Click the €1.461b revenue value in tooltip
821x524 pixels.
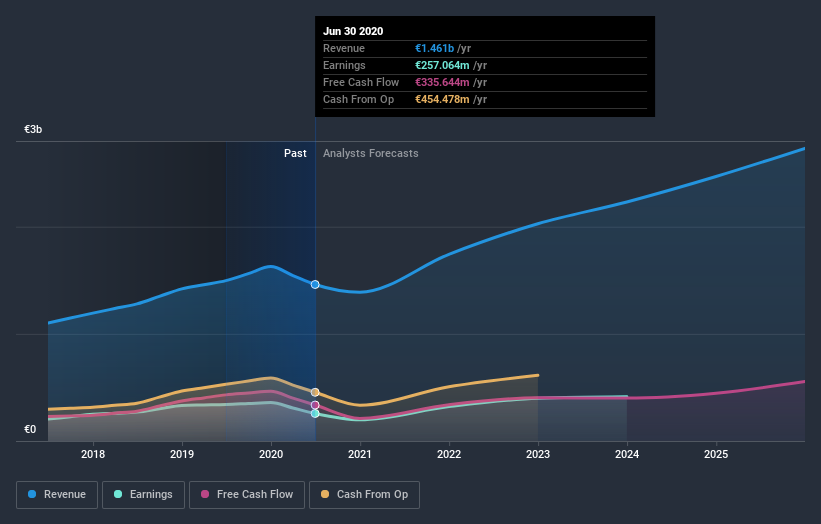click(435, 48)
